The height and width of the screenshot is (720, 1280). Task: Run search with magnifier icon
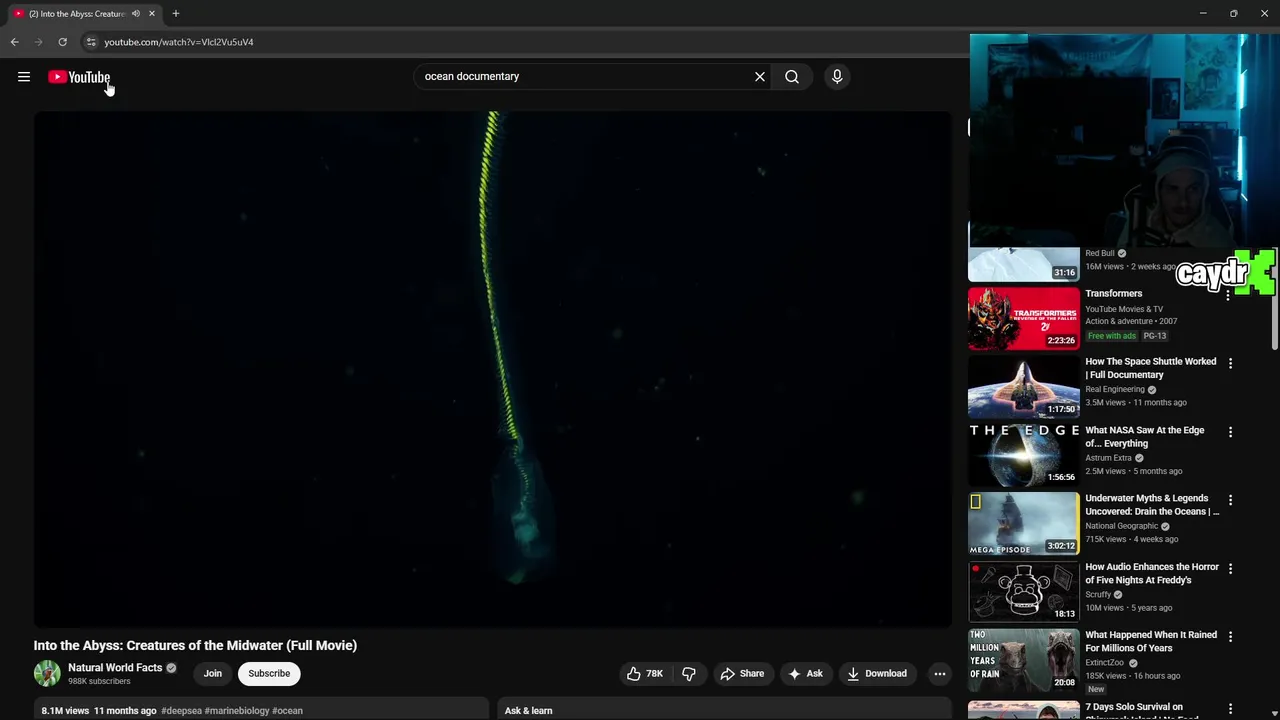pos(792,76)
